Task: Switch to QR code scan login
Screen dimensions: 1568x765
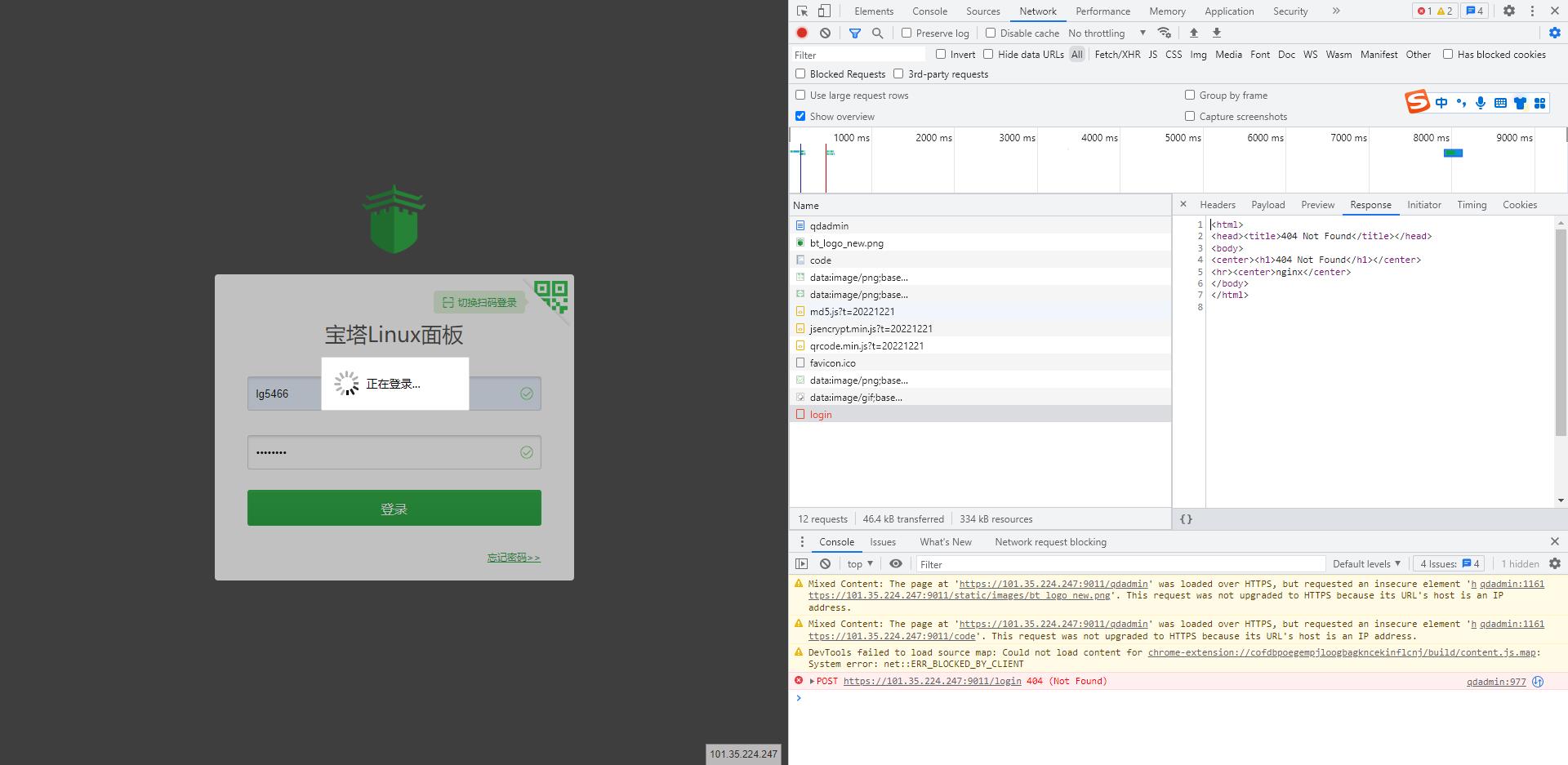Action: (479, 302)
